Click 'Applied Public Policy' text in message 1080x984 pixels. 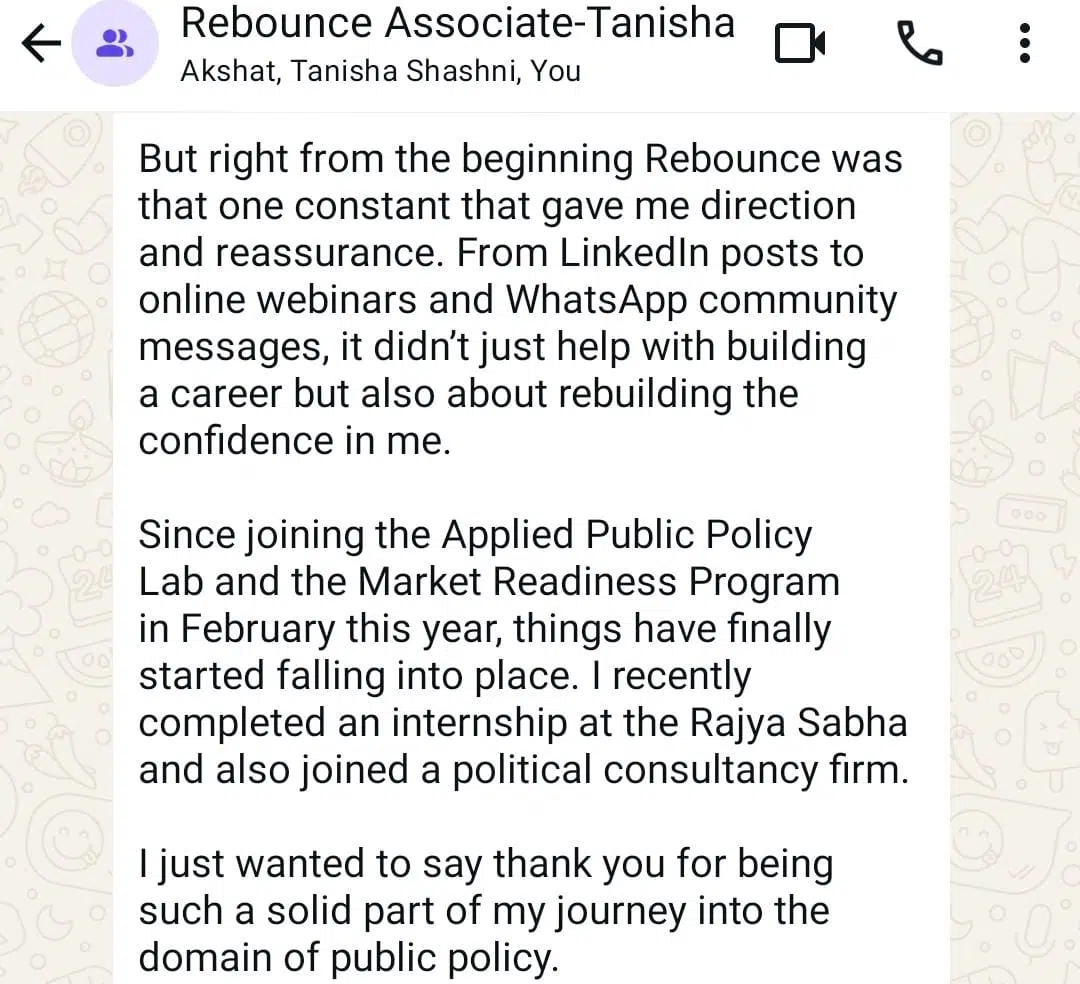pyautogui.click(x=627, y=536)
